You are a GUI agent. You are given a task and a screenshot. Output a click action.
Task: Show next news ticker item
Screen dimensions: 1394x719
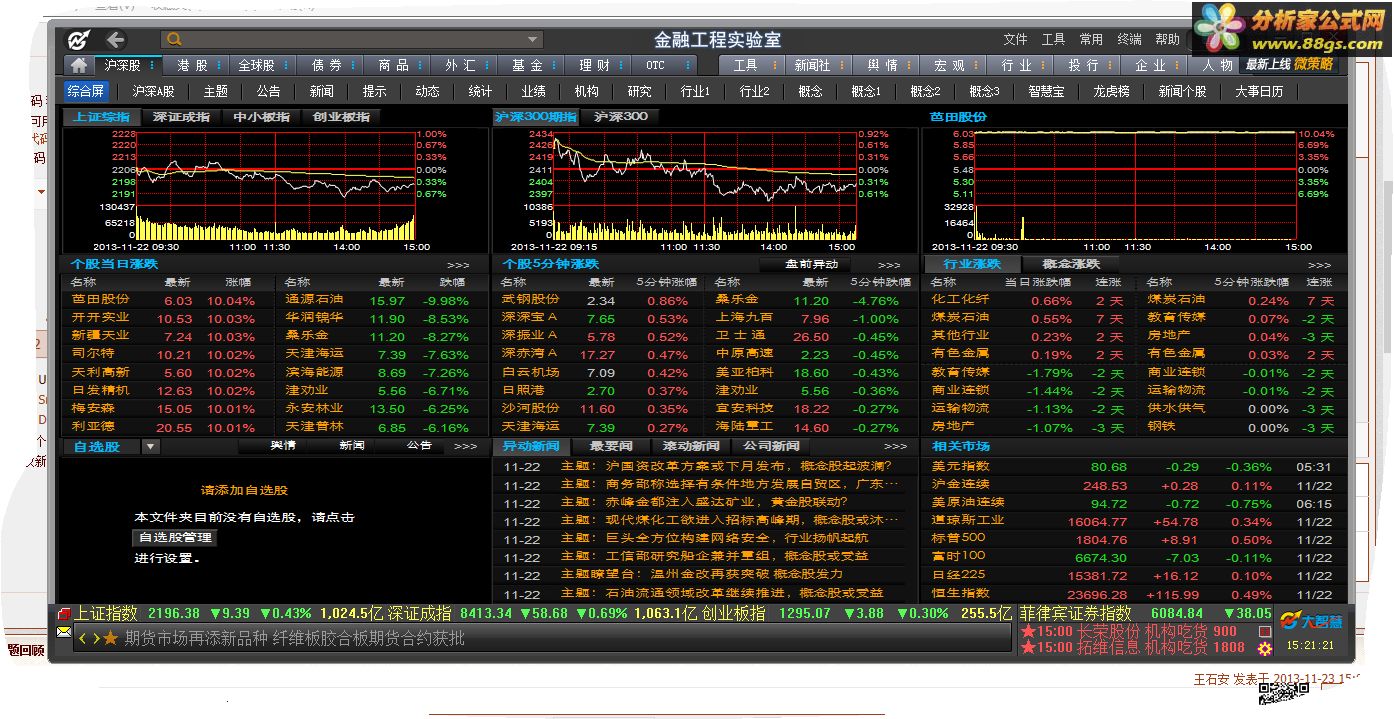coord(95,638)
